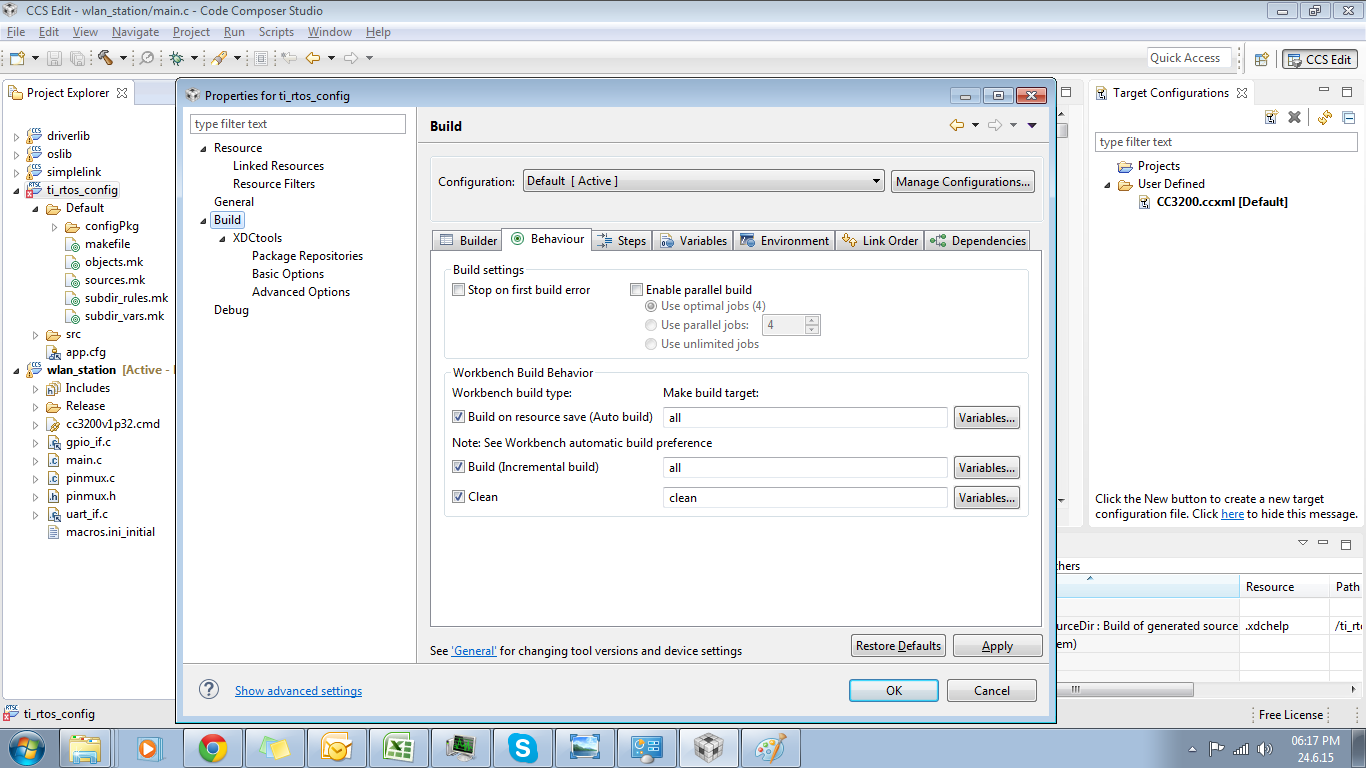This screenshot has width=1372, height=784.
Task: Open the 'General' settings link
Action: [x=474, y=651]
